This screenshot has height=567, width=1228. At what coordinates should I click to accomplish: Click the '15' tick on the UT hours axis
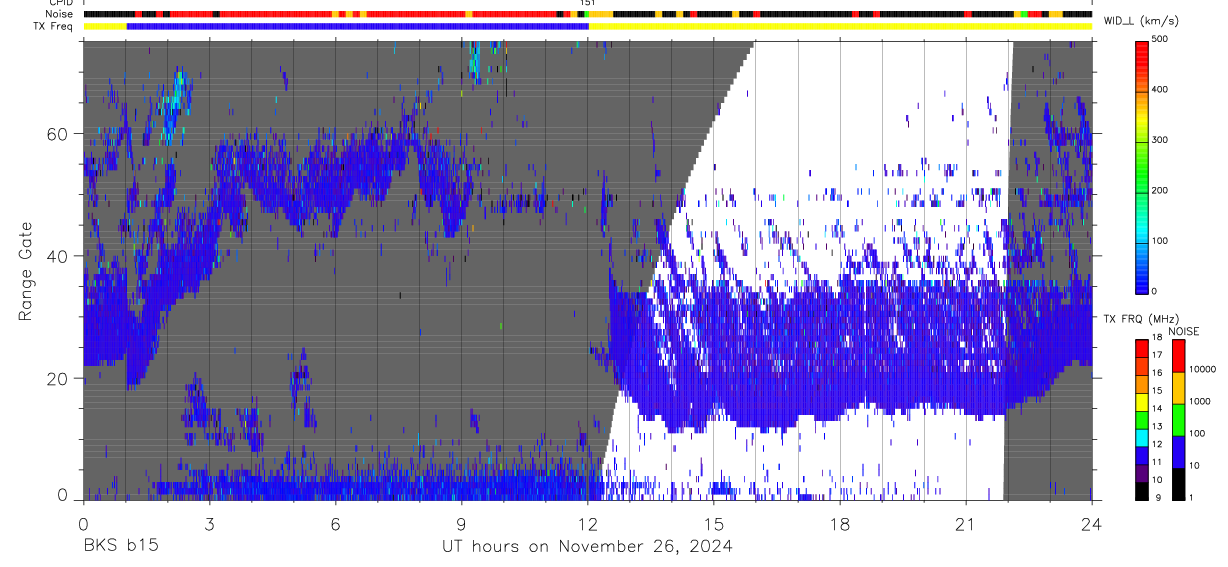714,523
